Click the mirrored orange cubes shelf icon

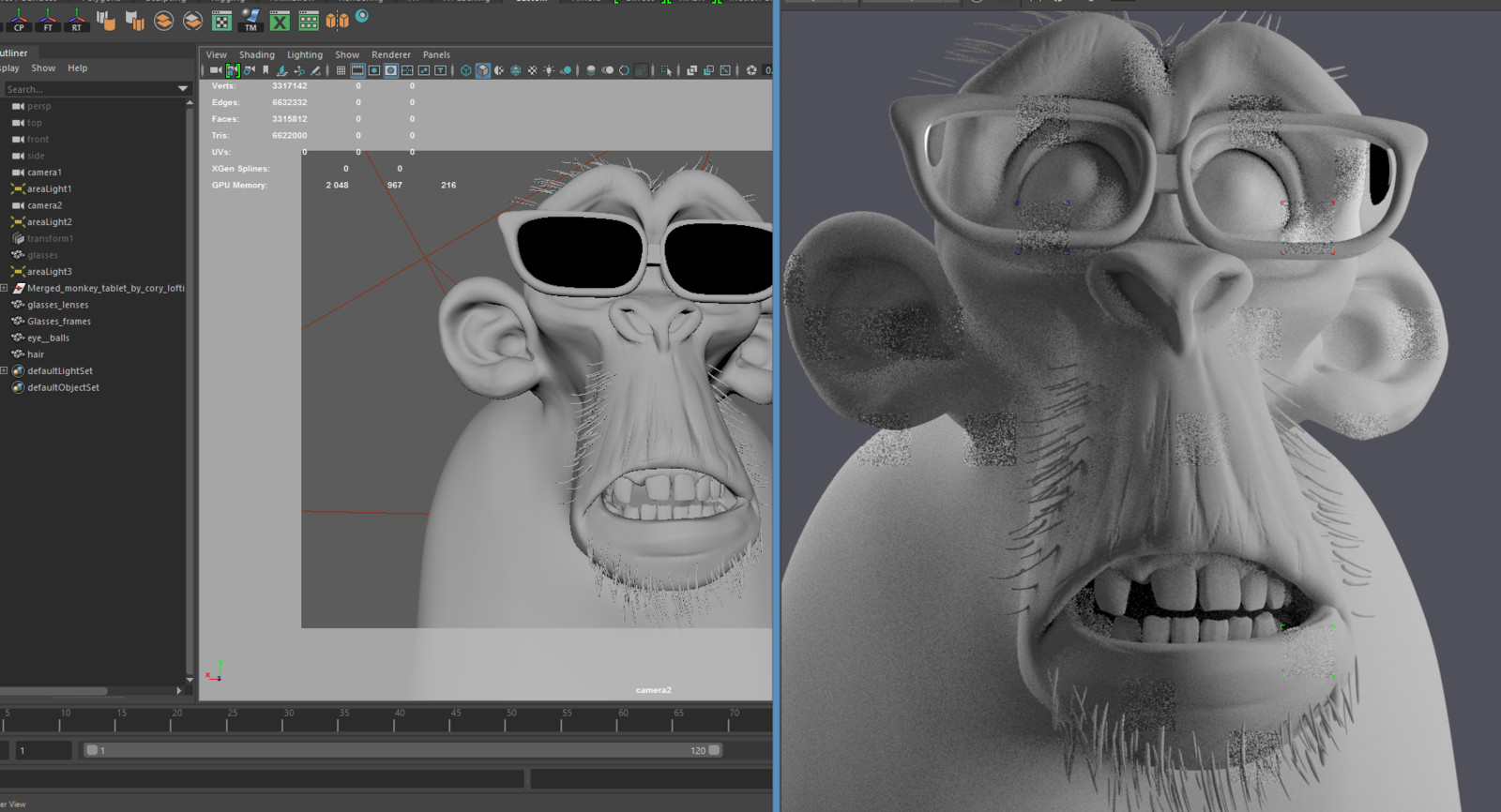coord(338,21)
